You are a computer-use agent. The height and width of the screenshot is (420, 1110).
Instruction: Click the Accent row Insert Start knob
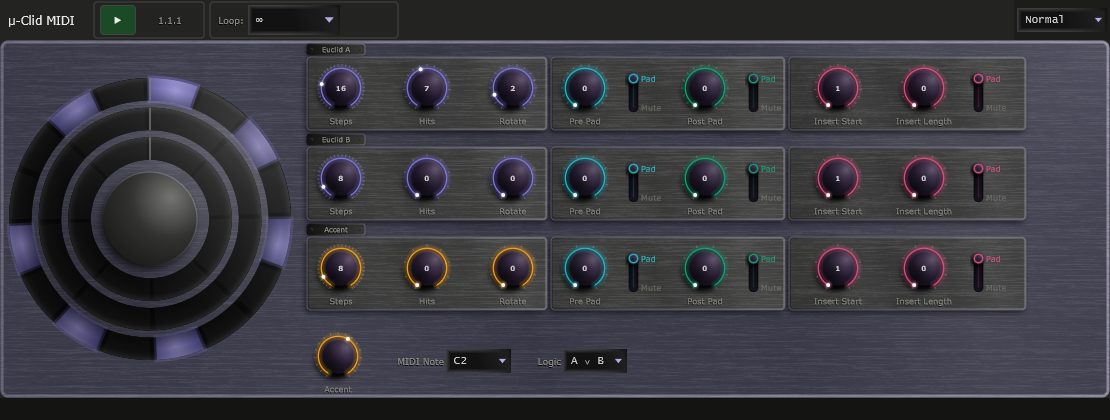(837, 268)
